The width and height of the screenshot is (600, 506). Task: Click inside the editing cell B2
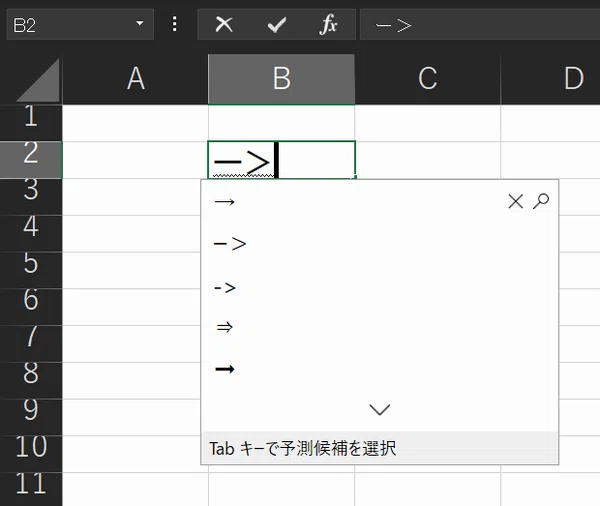pos(282,160)
